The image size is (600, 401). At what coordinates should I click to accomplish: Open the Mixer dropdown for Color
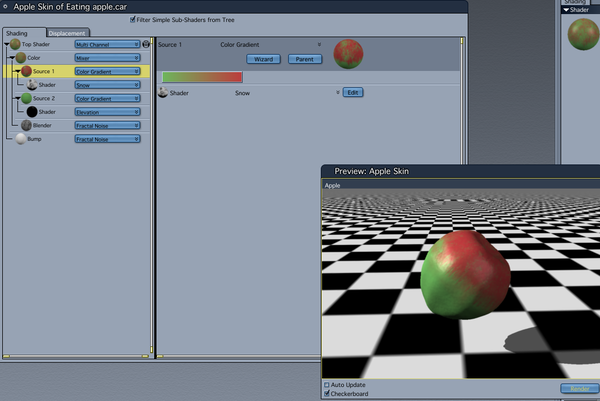point(108,58)
